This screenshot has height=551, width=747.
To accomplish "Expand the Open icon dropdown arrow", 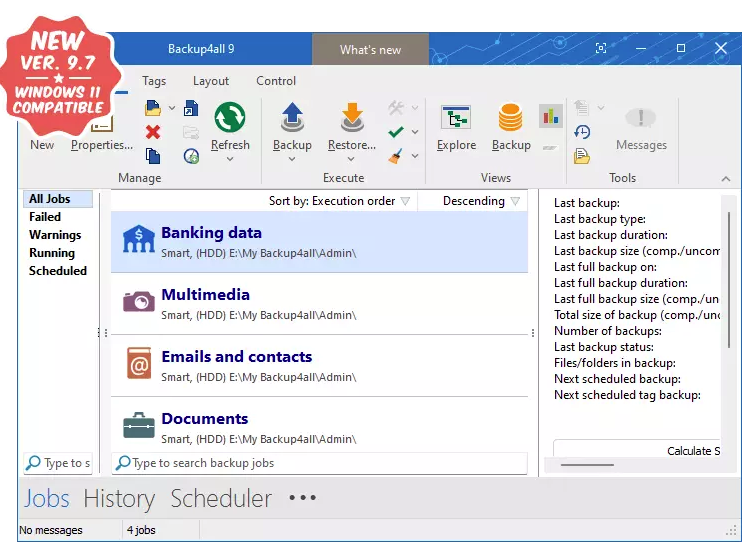I will (172, 109).
